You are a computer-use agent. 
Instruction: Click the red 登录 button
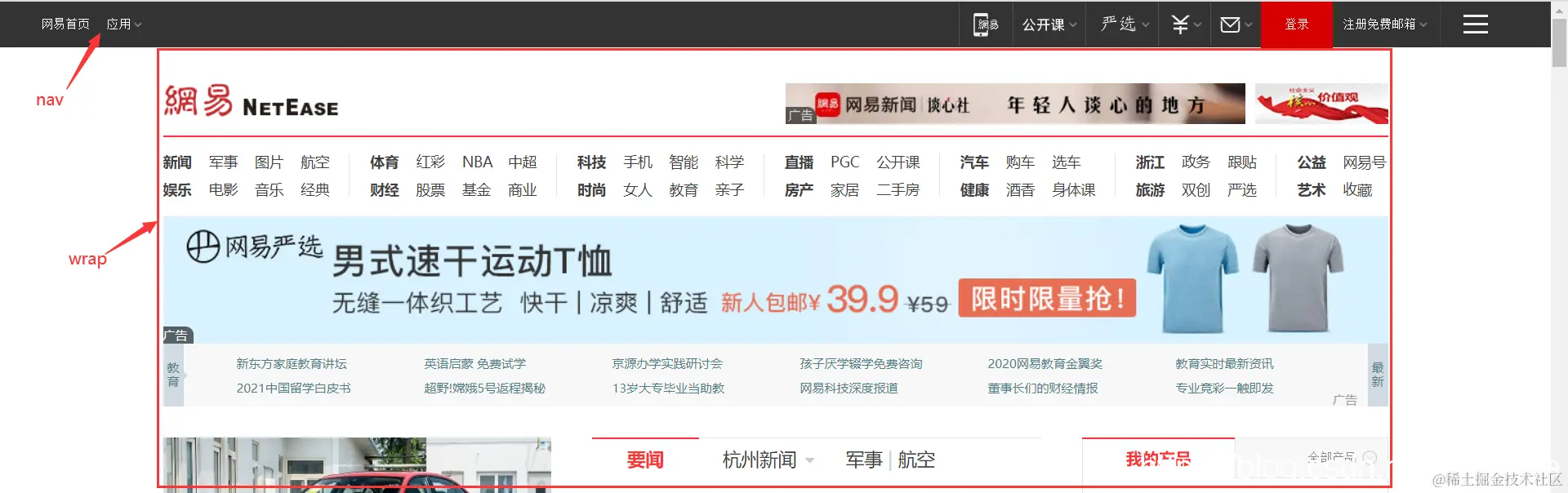pos(1297,24)
